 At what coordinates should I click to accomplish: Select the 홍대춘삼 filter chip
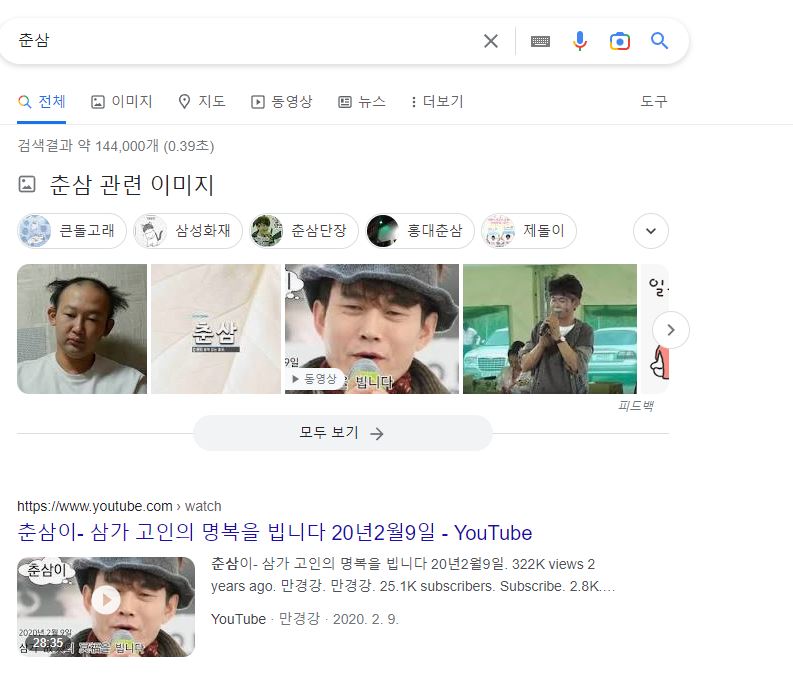(x=420, y=231)
